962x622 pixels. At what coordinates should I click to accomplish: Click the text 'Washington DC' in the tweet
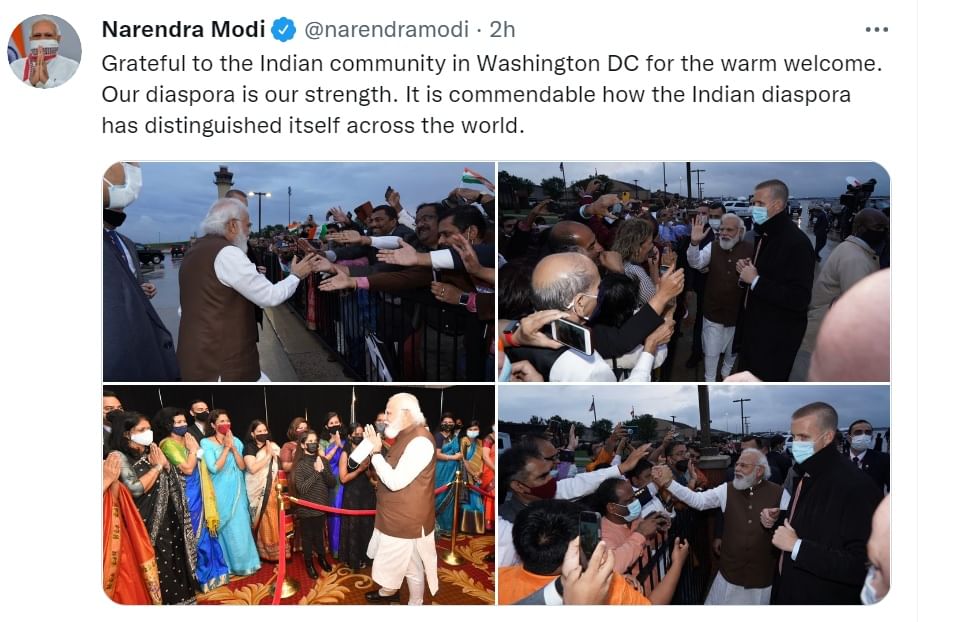(x=558, y=64)
